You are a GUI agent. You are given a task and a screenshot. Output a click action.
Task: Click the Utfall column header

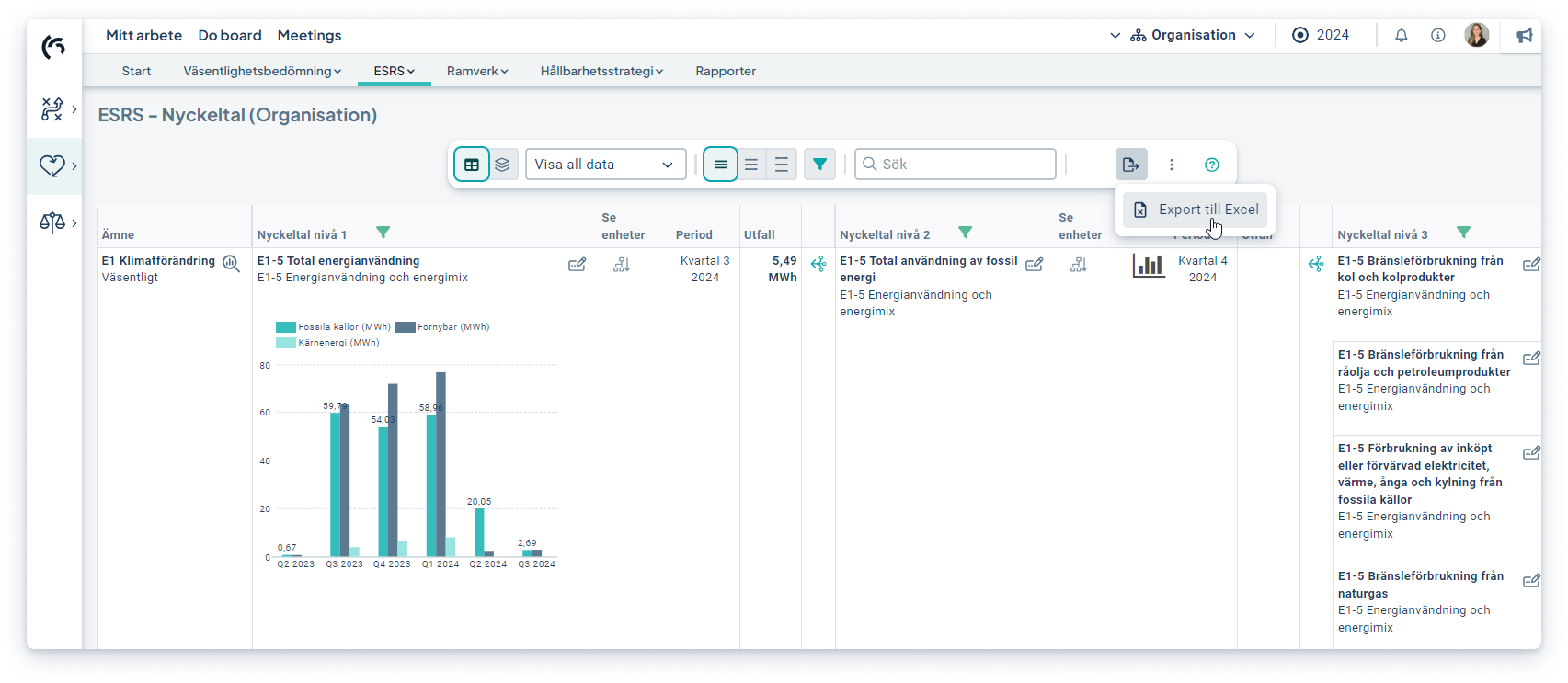pos(759,235)
